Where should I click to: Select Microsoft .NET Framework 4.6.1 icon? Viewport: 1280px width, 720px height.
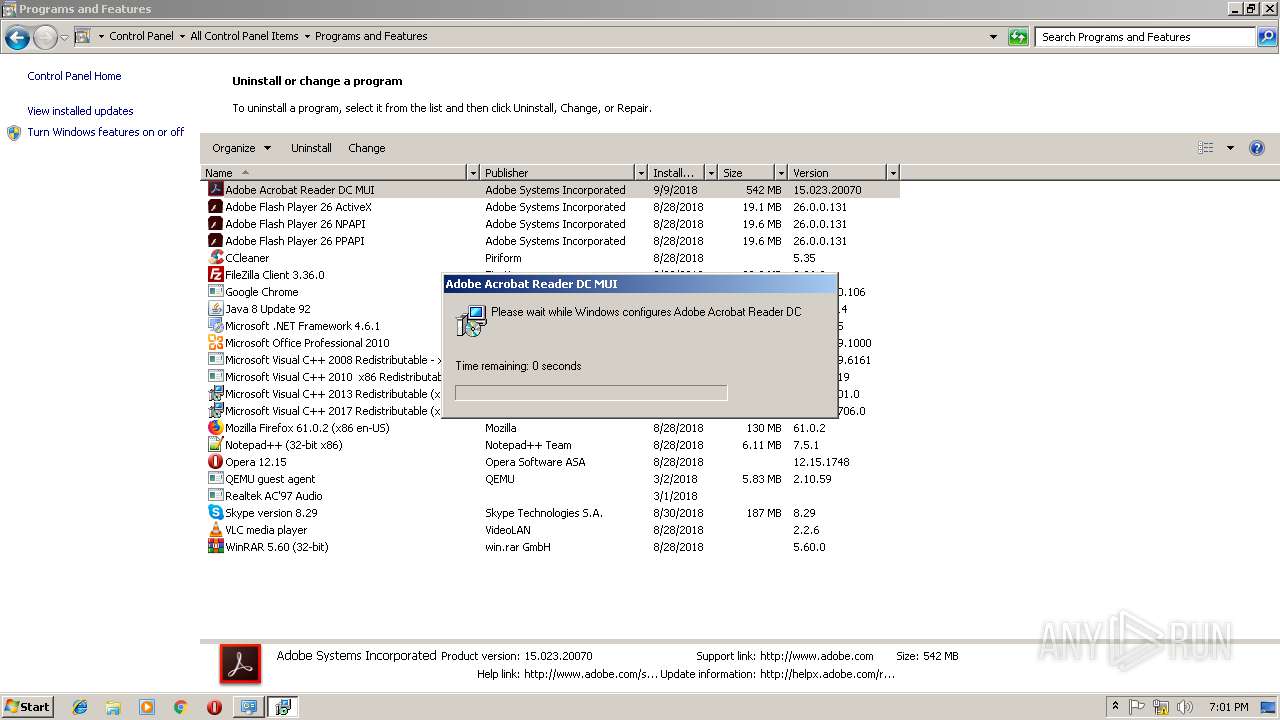[215, 326]
